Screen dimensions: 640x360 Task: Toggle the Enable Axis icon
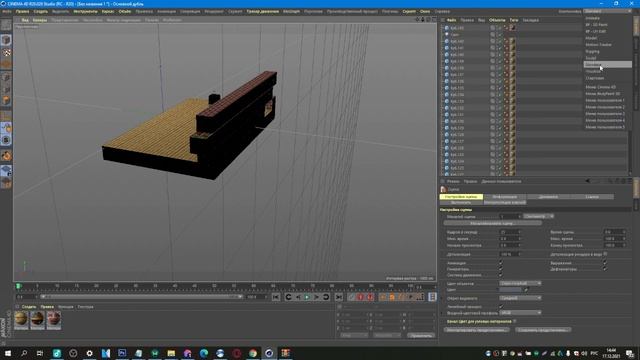[6, 116]
